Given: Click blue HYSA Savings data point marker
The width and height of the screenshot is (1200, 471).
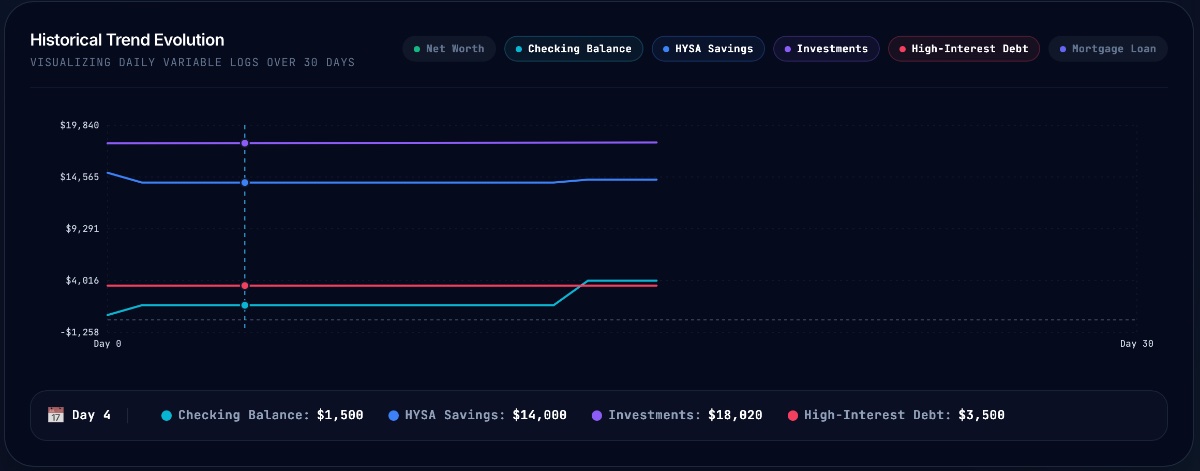Looking at the screenshot, I should (245, 183).
